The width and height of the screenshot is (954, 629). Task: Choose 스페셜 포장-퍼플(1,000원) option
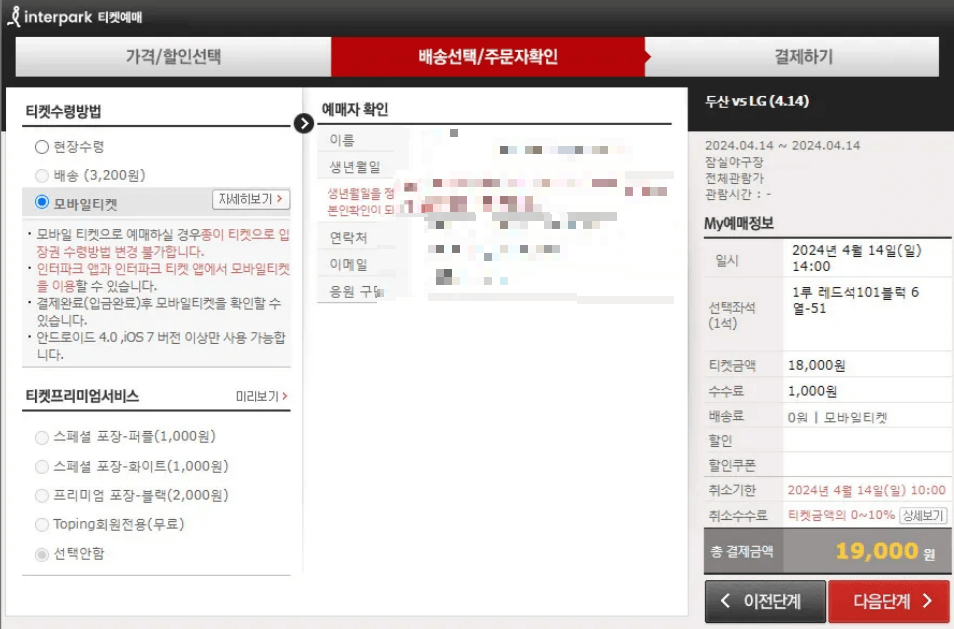tap(41, 437)
